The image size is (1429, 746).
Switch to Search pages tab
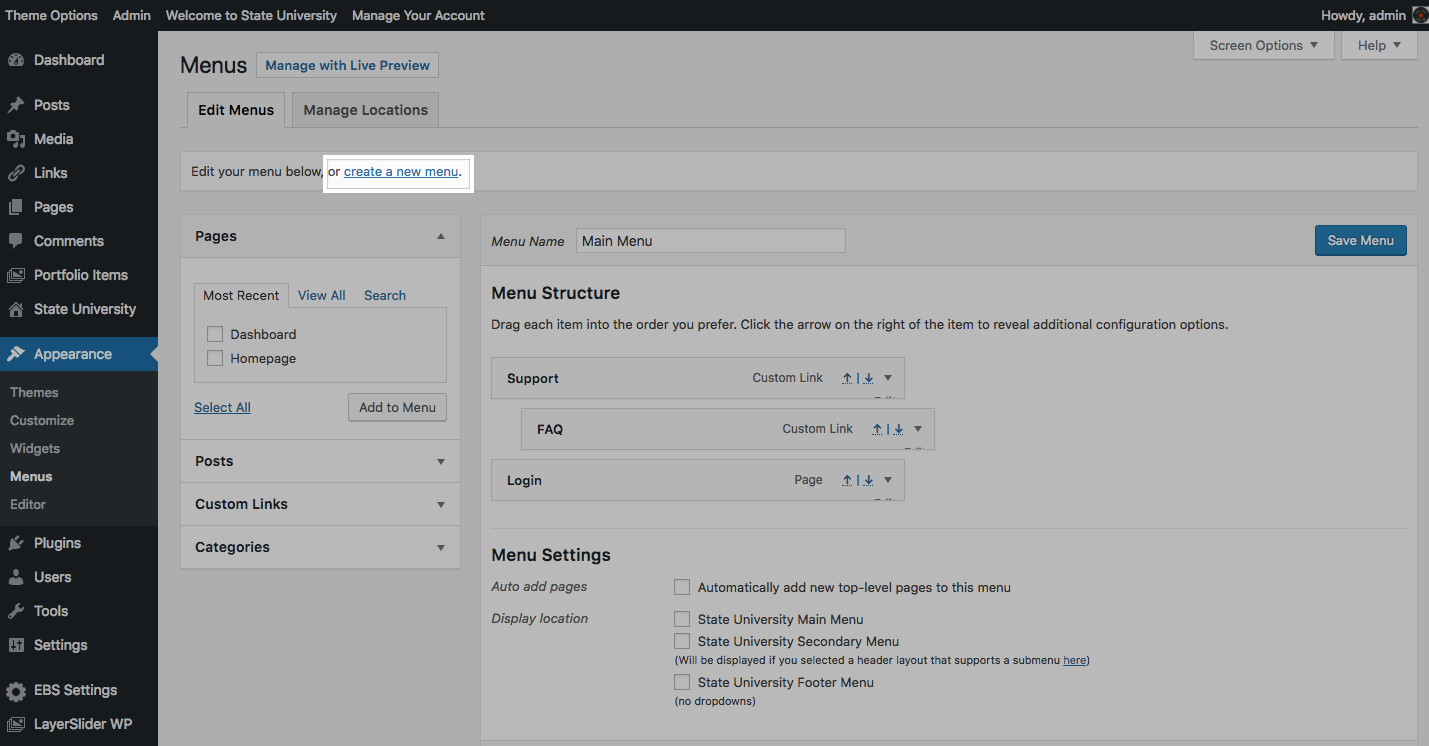tap(385, 295)
